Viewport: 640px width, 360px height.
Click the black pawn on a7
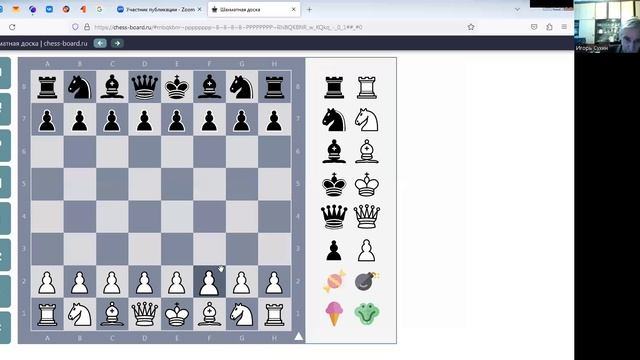pyautogui.click(x=47, y=120)
